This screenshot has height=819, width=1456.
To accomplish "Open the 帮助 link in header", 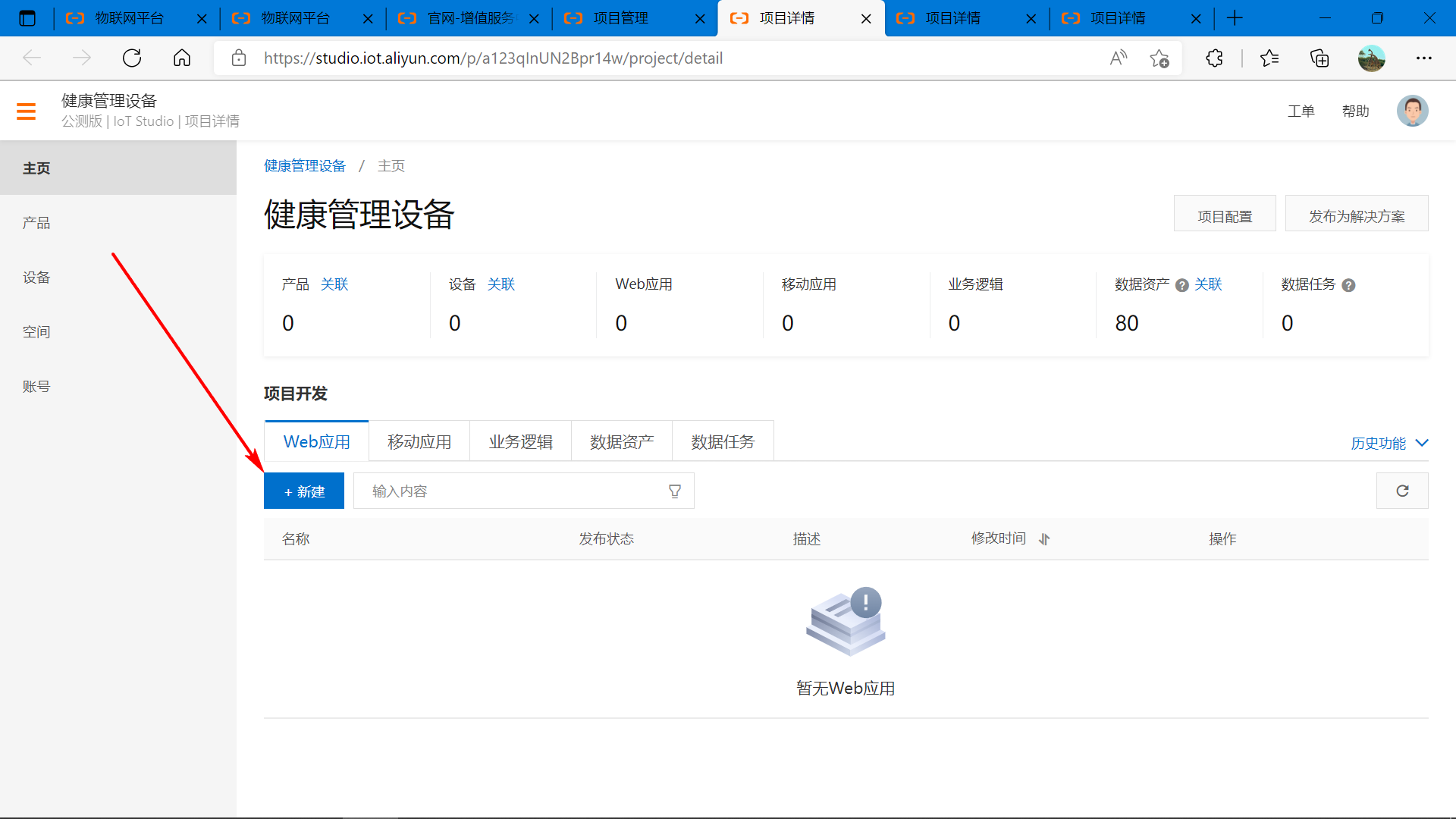I will (x=1356, y=111).
